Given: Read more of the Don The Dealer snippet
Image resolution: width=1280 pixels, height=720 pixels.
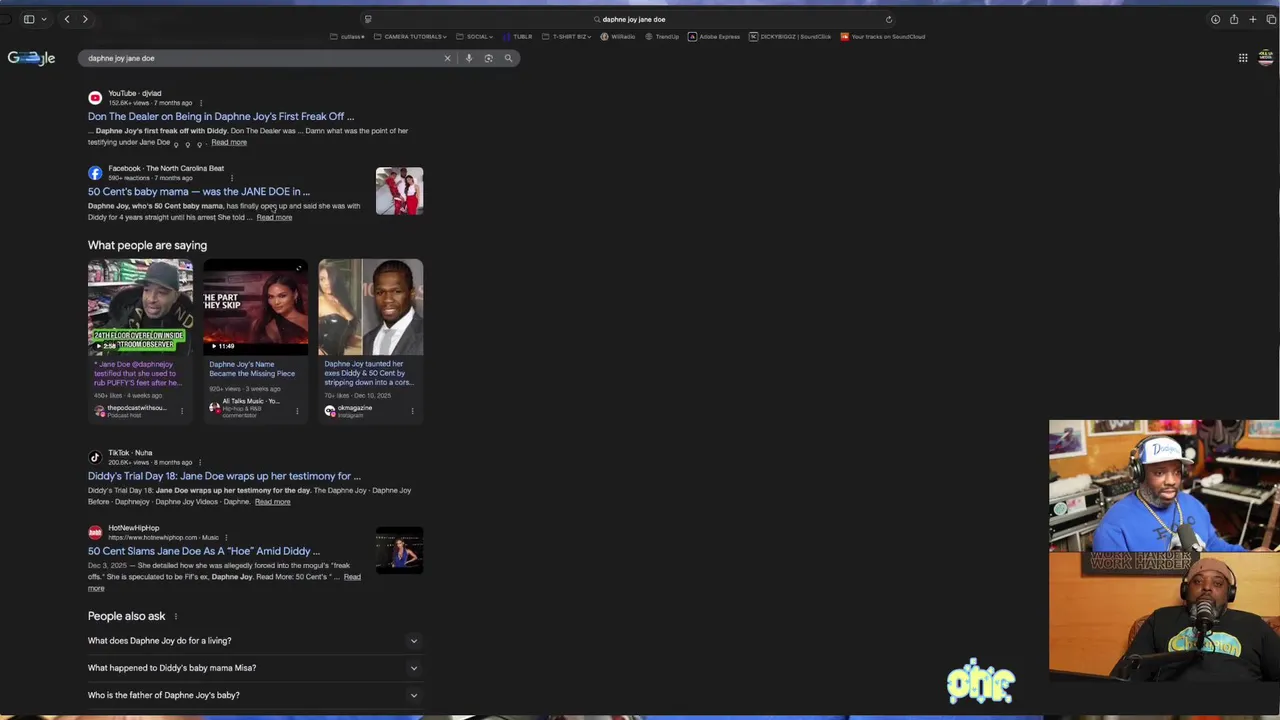Looking at the screenshot, I should coord(229,142).
